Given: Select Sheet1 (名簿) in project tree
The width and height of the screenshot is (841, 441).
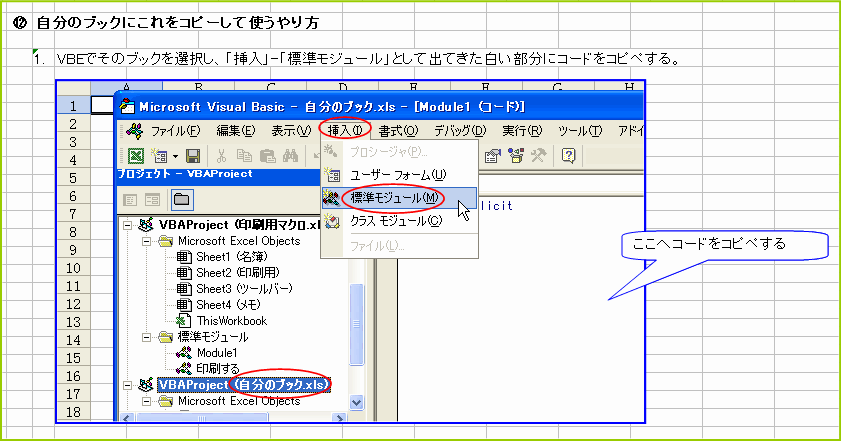Looking at the screenshot, I should point(231,257).
